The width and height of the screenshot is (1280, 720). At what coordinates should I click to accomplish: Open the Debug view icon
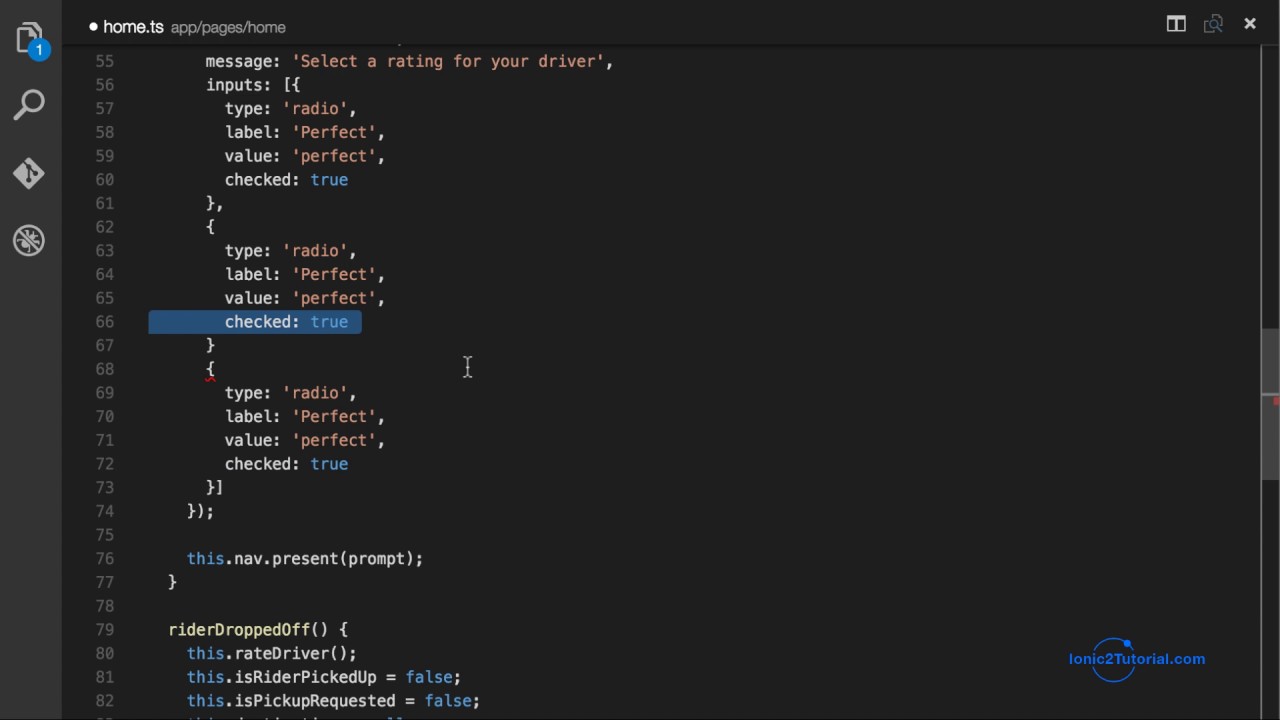click(29, 241)
